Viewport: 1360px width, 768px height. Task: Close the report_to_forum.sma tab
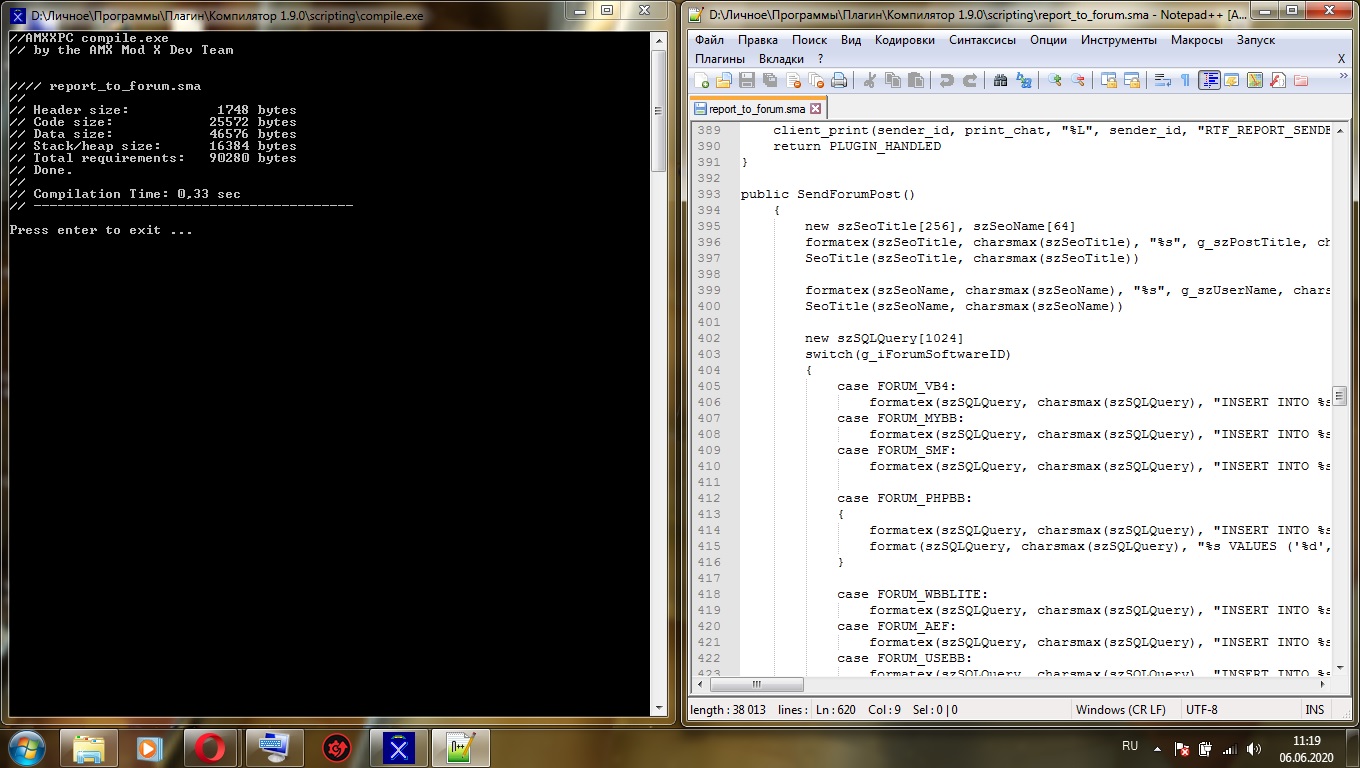[815, 109]
